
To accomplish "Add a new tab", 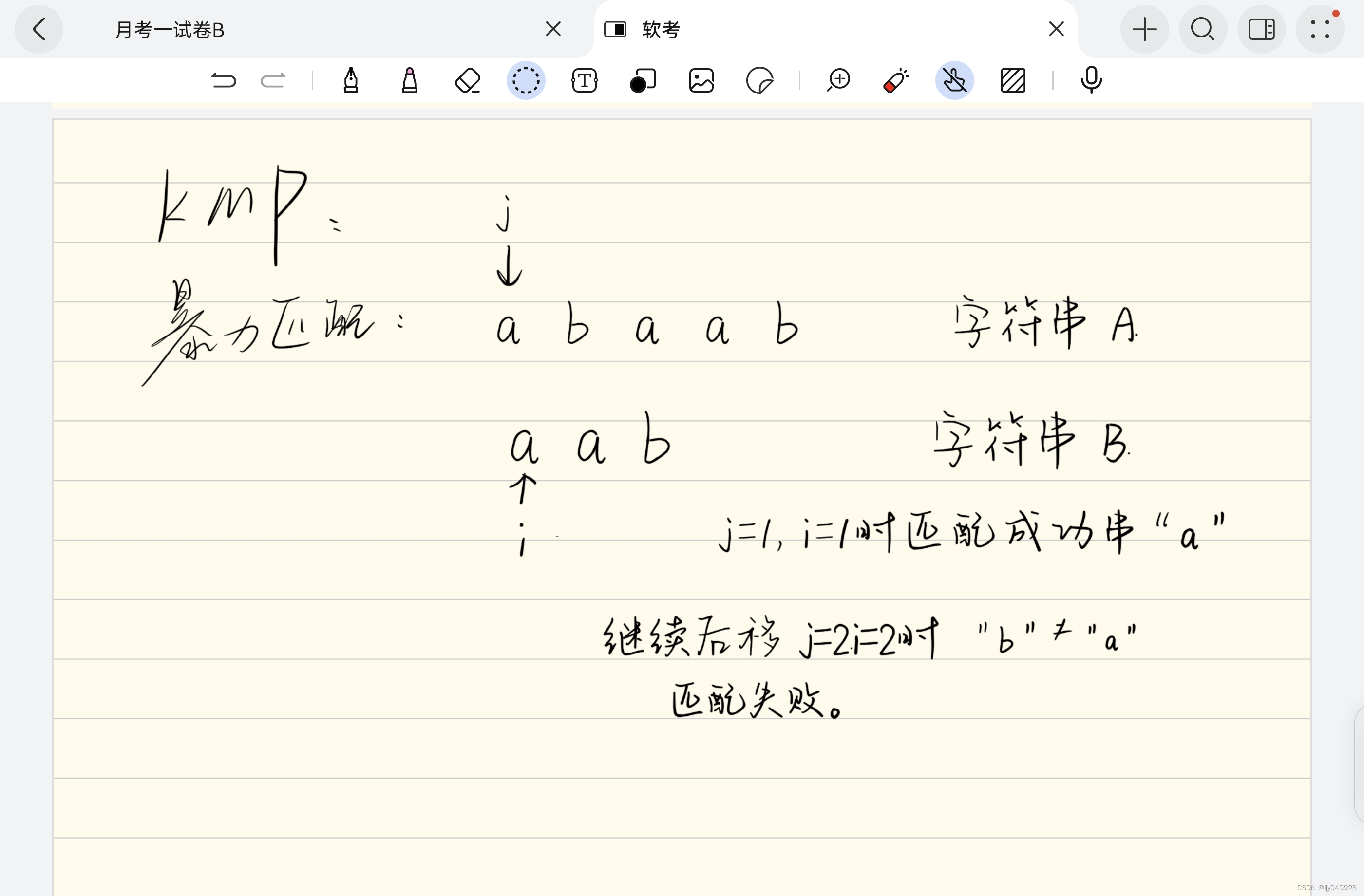I will coord(1144,30).
